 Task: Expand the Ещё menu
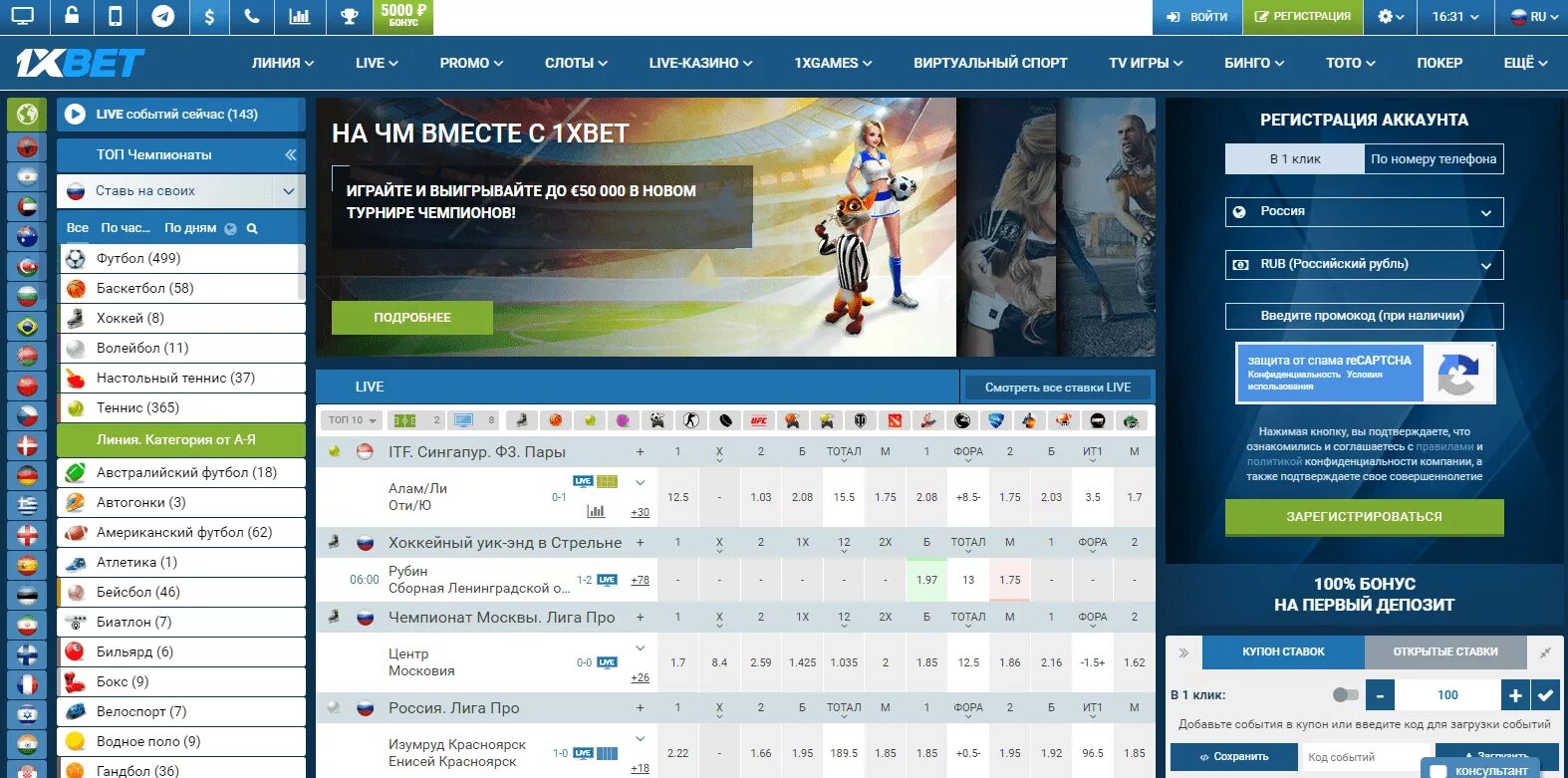point(1525,63)
